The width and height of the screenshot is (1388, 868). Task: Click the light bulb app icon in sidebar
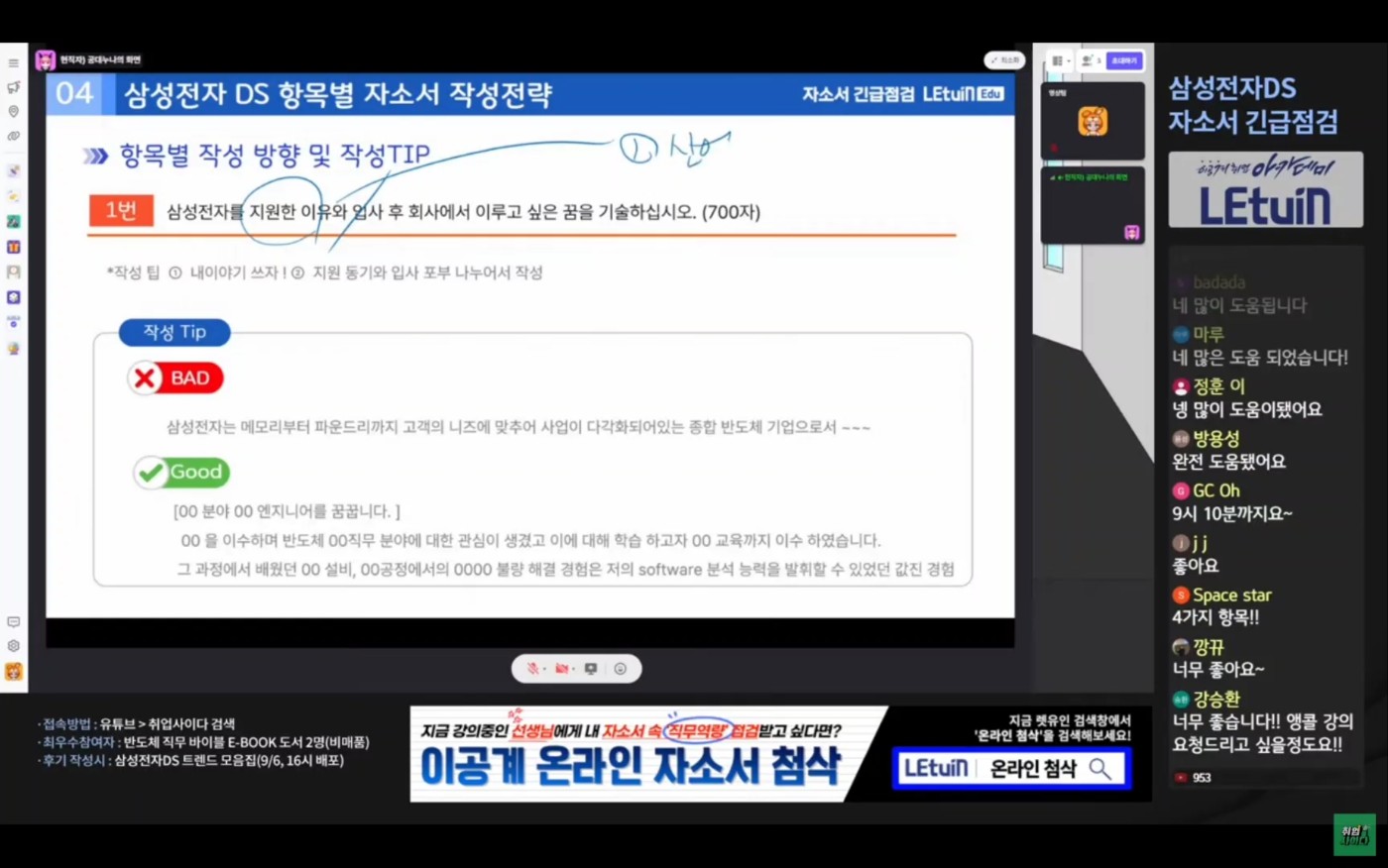click(x=13, y=348)
